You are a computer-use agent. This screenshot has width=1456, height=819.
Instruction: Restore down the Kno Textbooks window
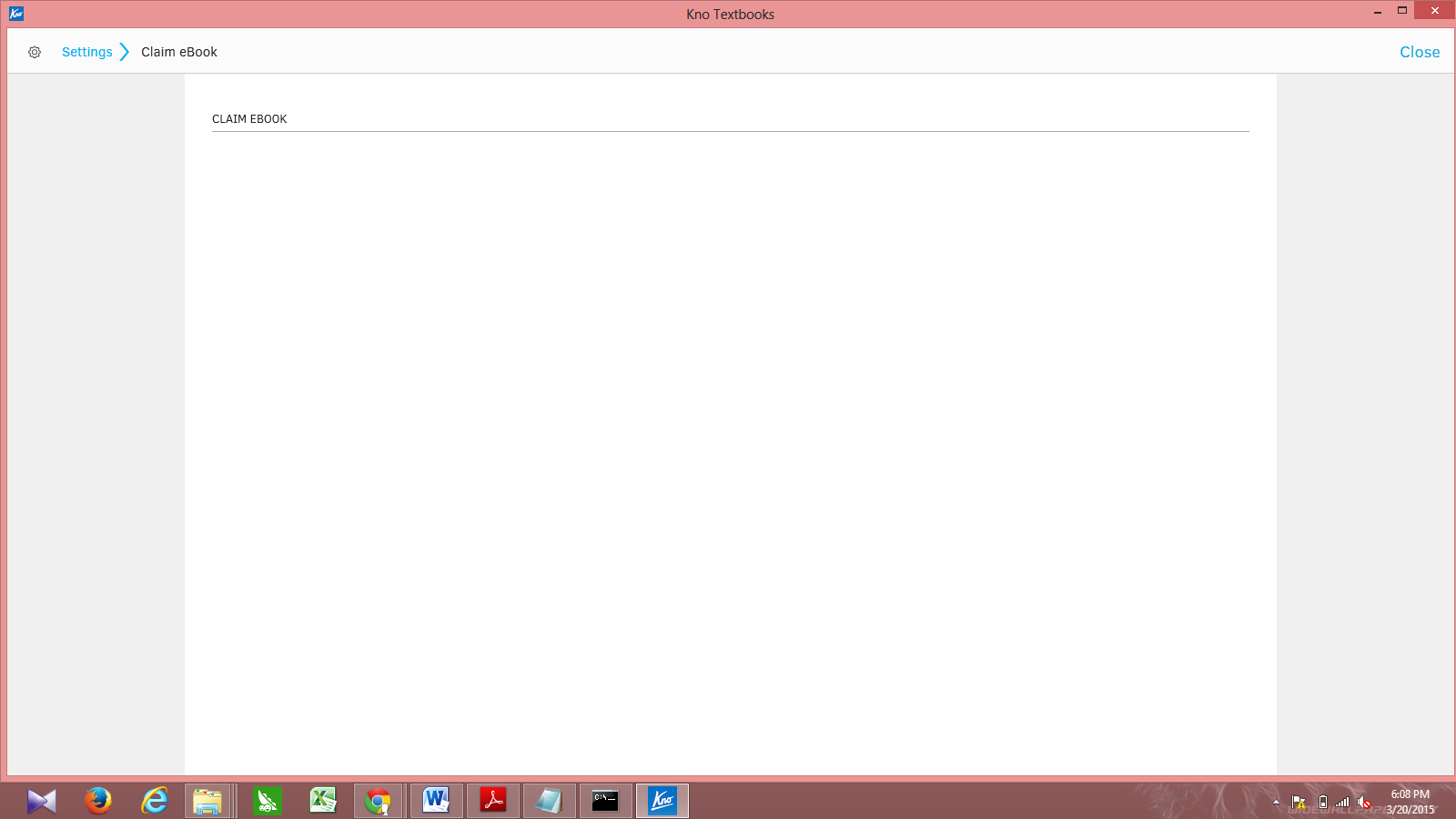tap(1402, 11)
